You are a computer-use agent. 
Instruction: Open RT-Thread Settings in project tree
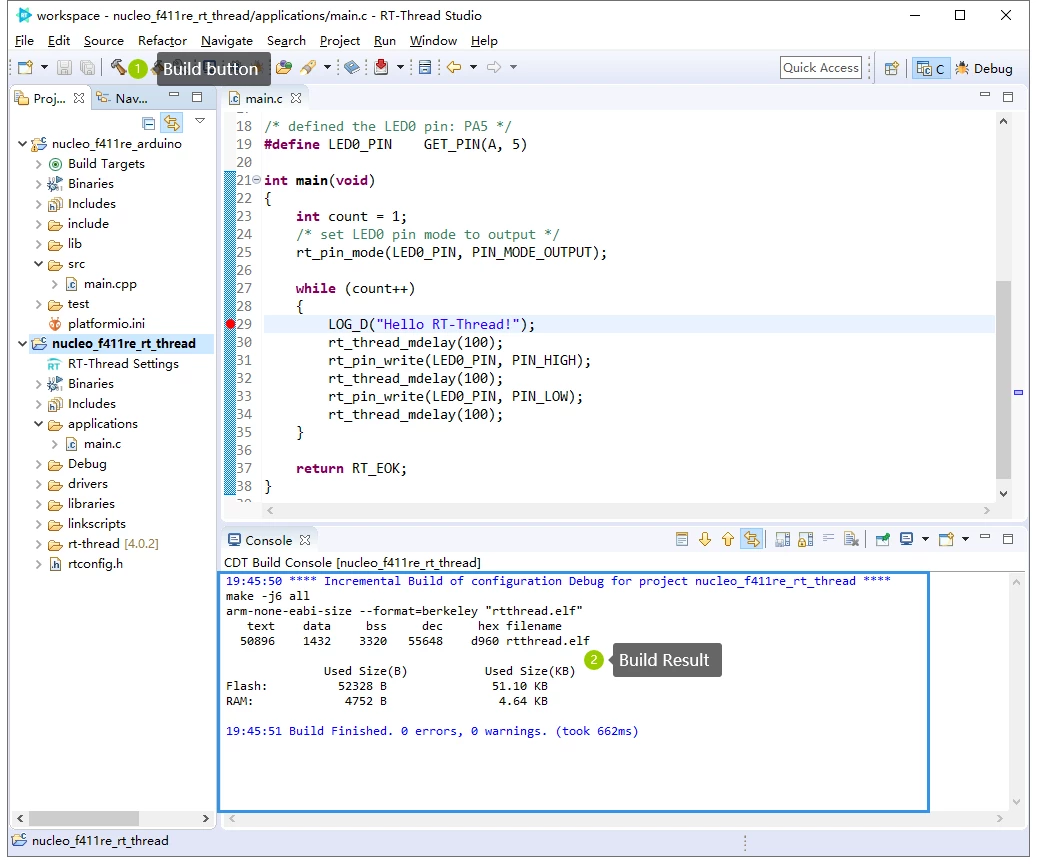[x=122, y=364]
